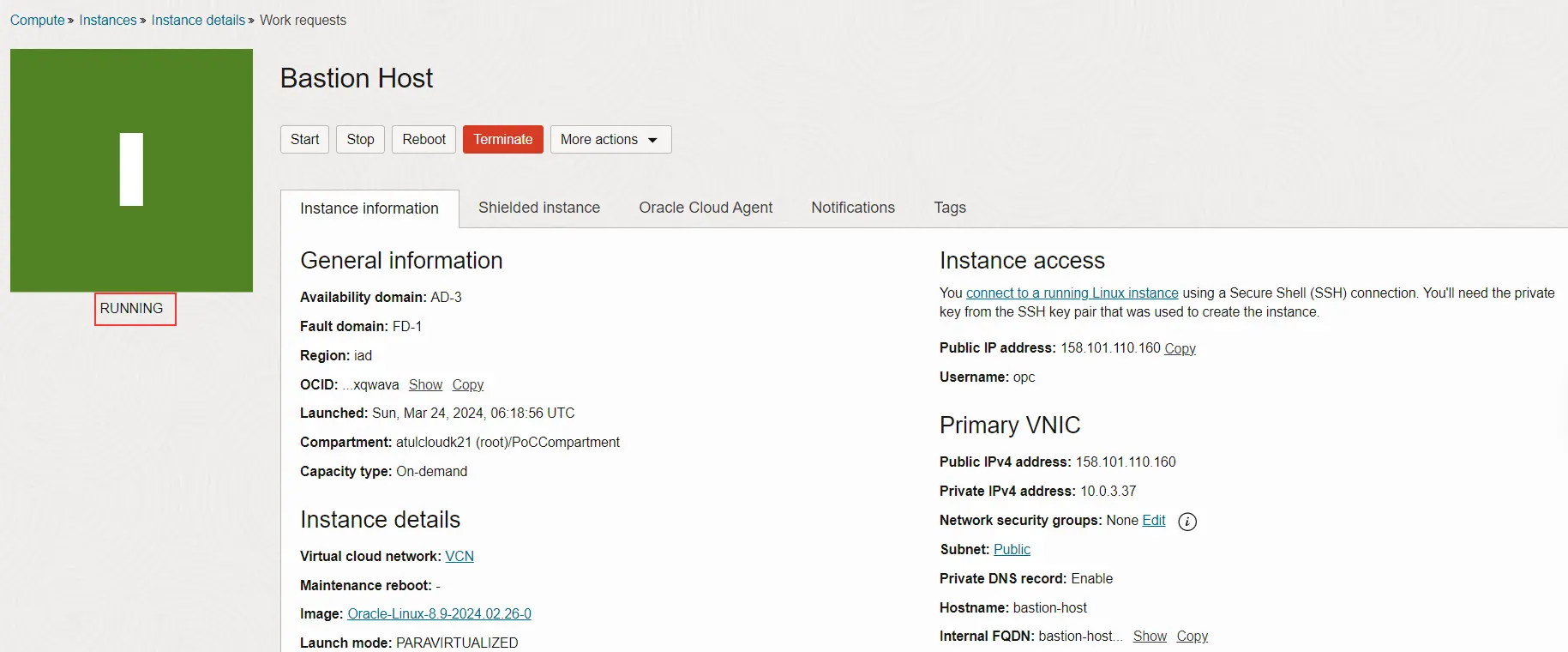Switch to the Shielded instance tab

(x=538, y=208)
